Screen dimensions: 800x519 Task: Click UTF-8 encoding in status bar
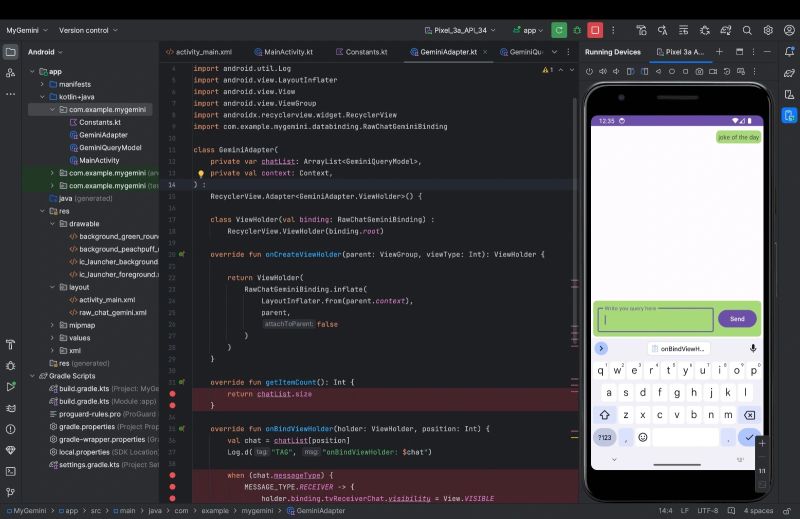click(x=707, y=510)
